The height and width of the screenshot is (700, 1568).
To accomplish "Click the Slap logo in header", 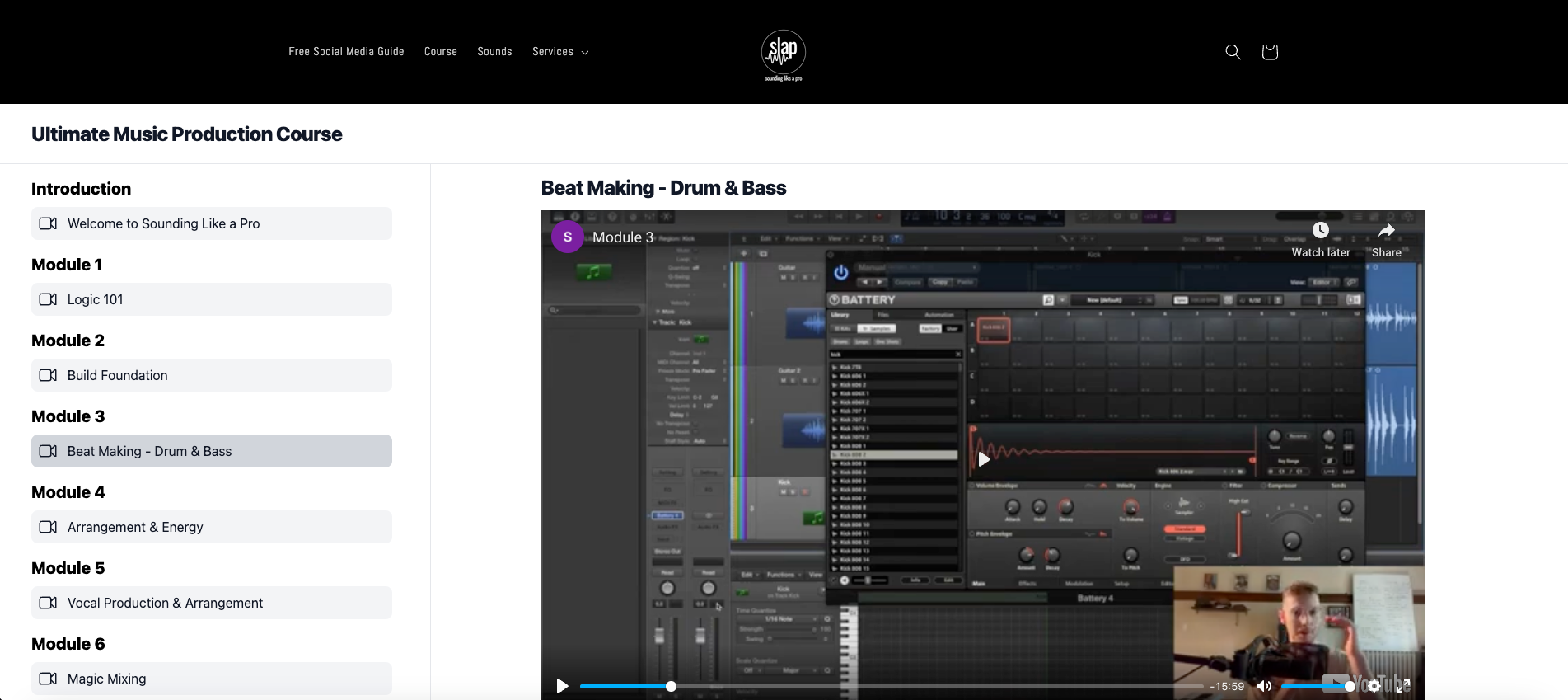I will pyautogui.click(x=783, y=54).
